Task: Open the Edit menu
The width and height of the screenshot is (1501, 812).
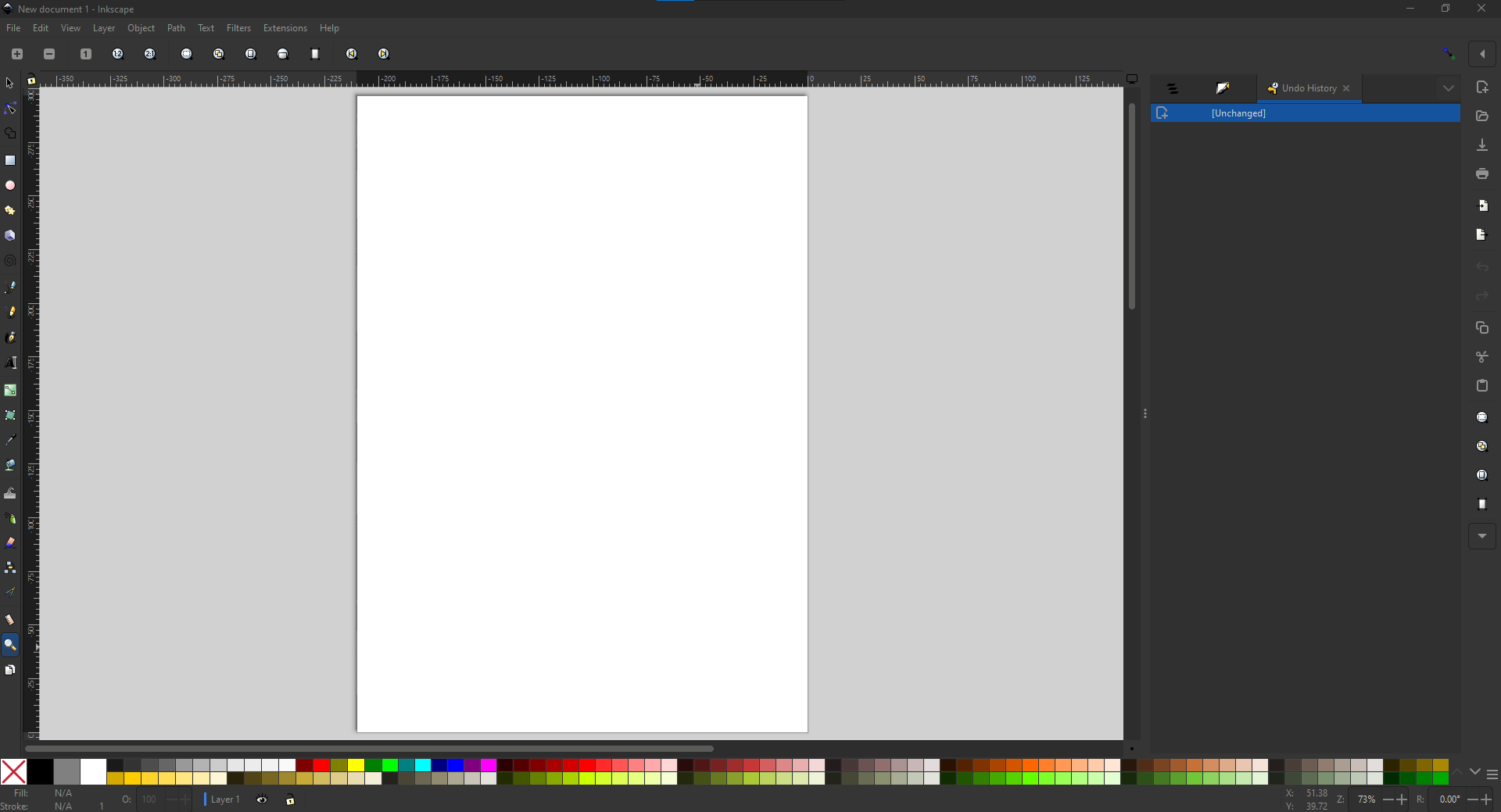Action: (x=41, y=28)
